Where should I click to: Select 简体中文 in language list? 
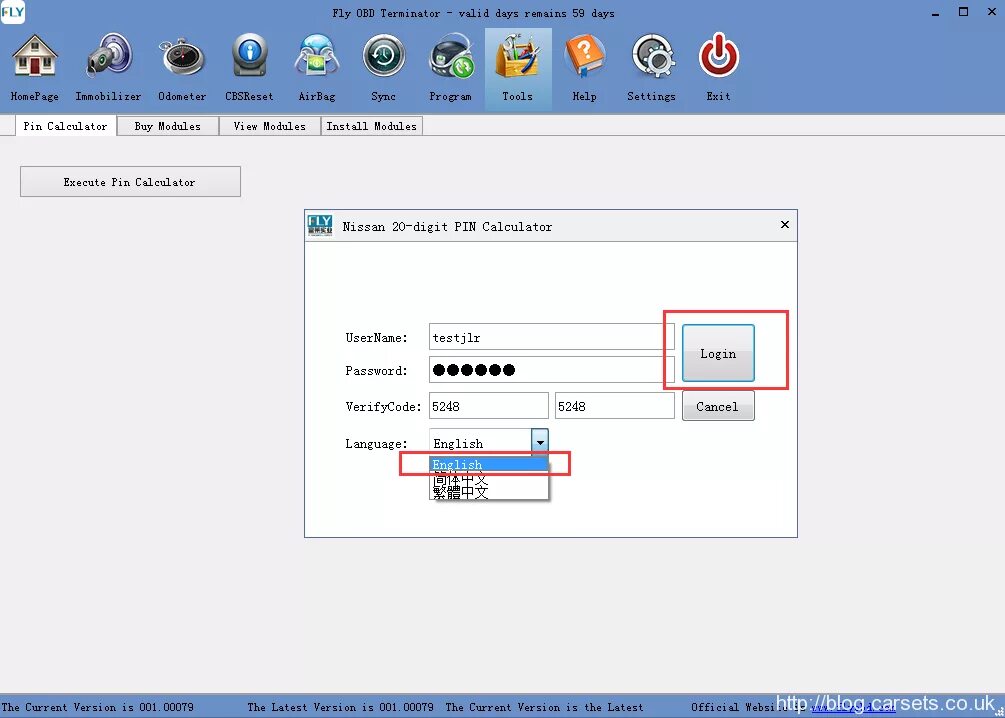click(x=488, y=479)
